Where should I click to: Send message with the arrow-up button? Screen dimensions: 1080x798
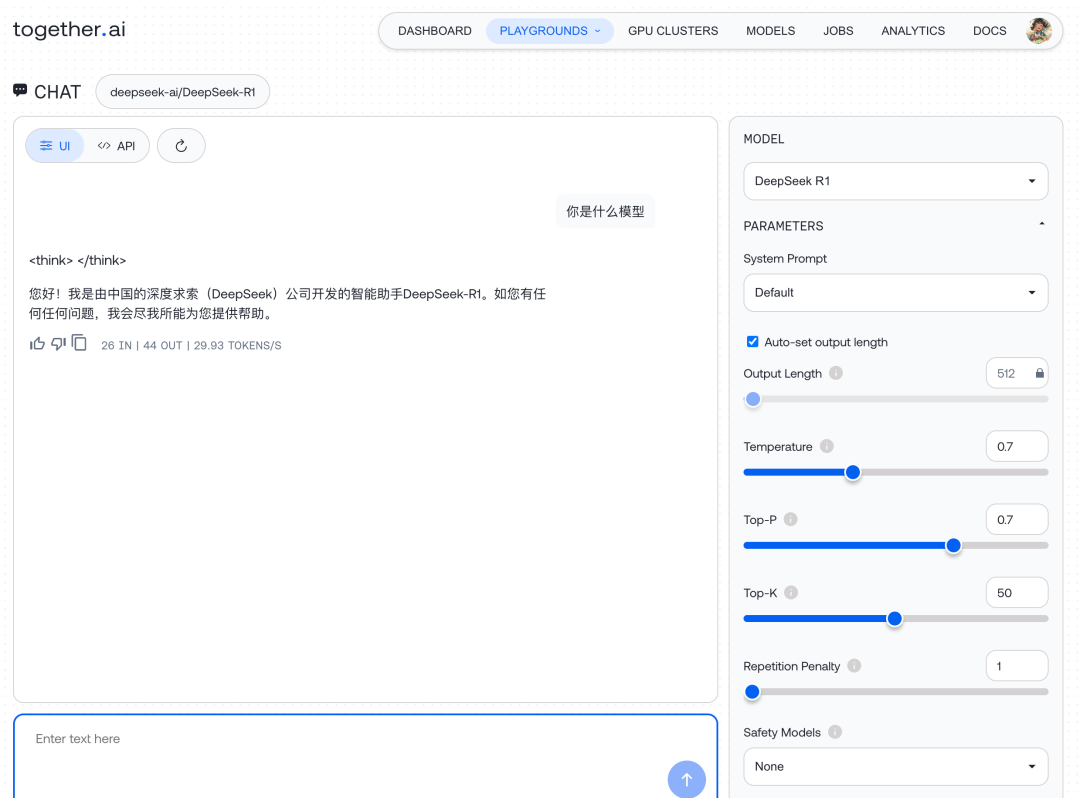tap(686, 779)
